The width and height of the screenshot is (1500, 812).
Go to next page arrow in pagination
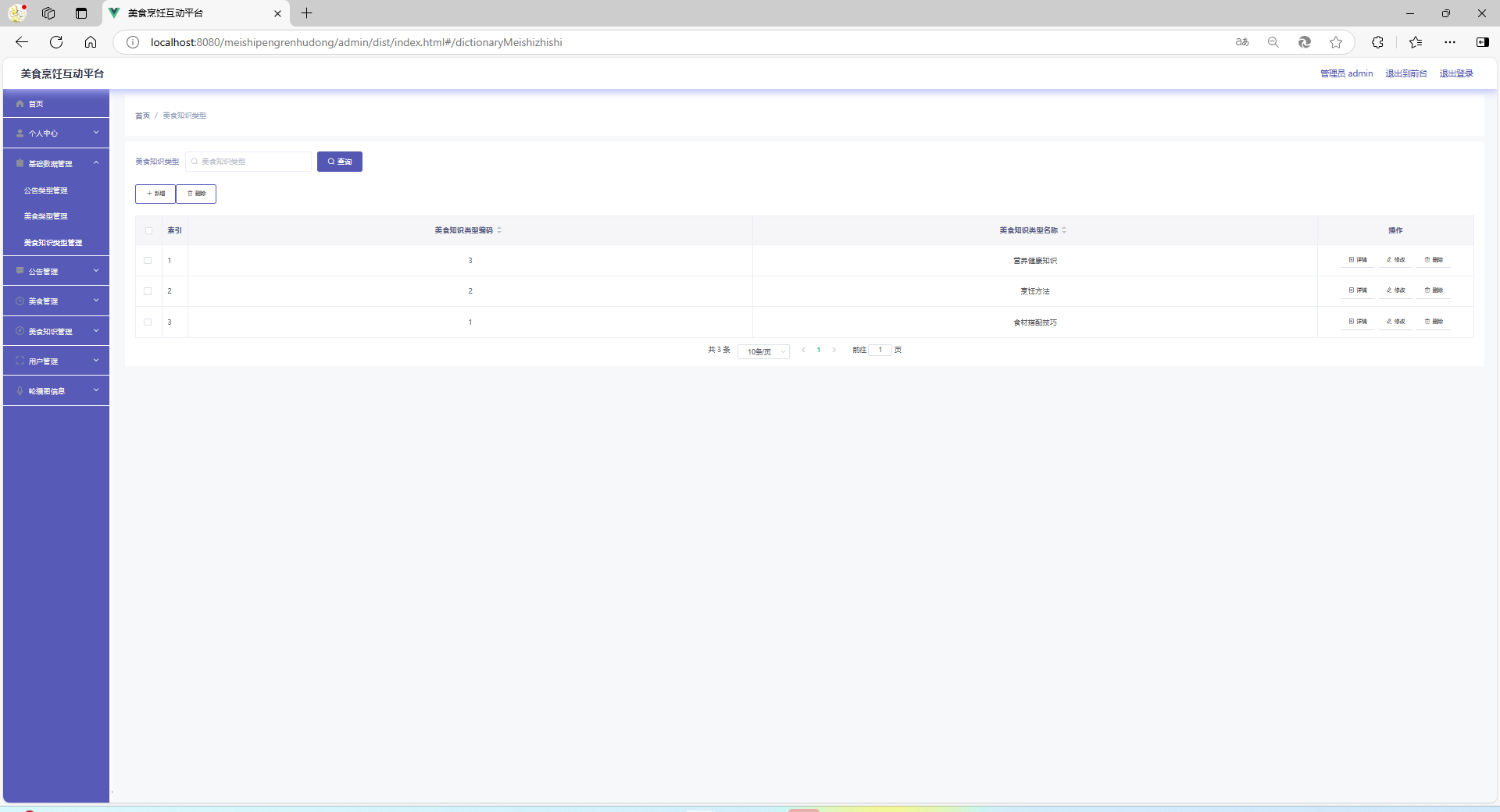(x=834, y=350)
